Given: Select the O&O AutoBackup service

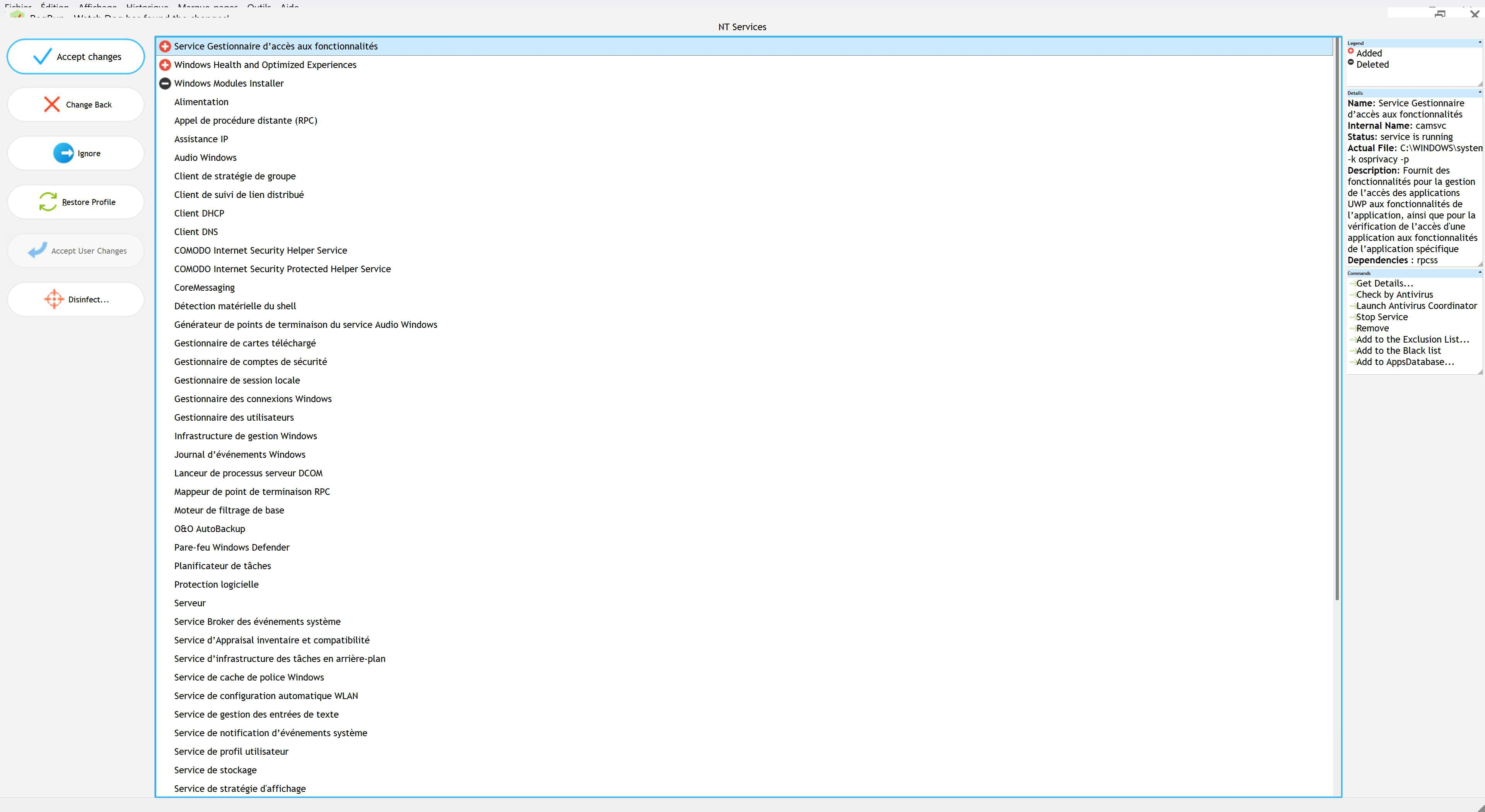Looking at the screenshot, I should 209,529.
